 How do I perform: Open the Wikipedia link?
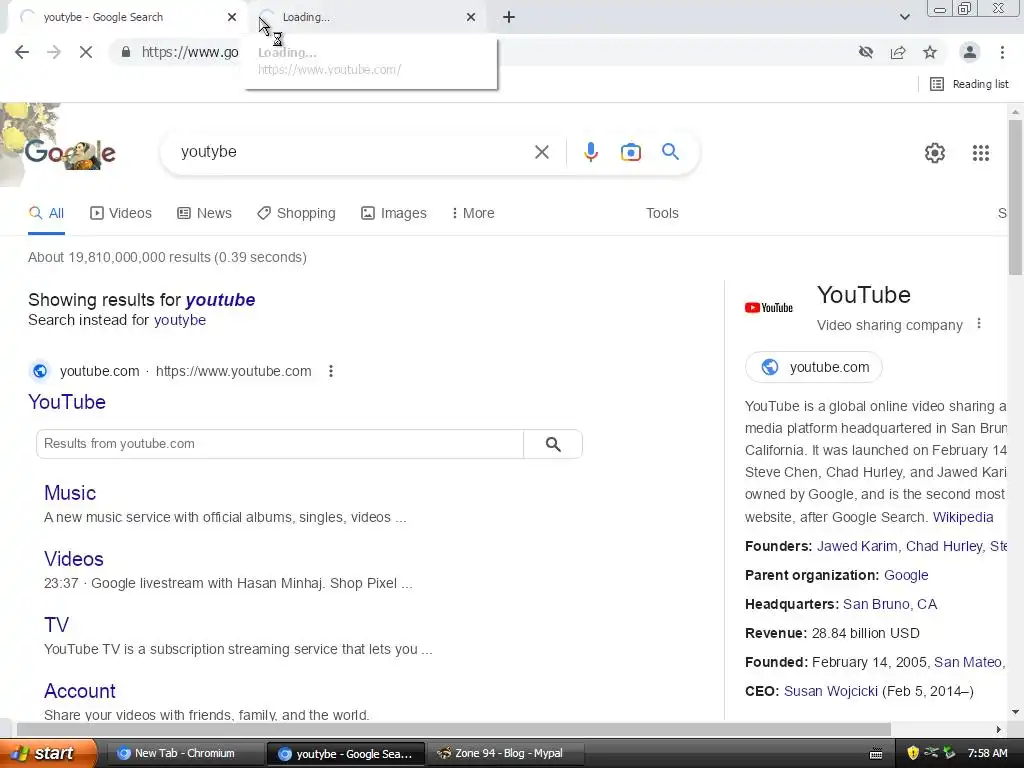coord(963,517)
